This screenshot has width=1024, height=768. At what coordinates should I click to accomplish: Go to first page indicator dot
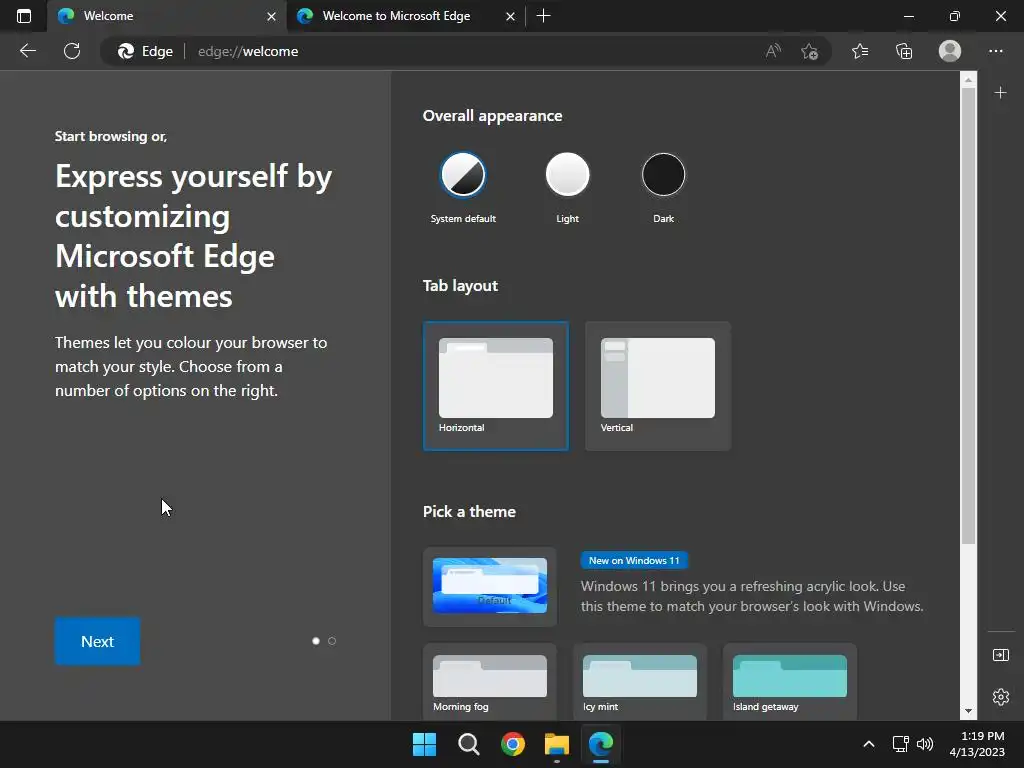316,641
